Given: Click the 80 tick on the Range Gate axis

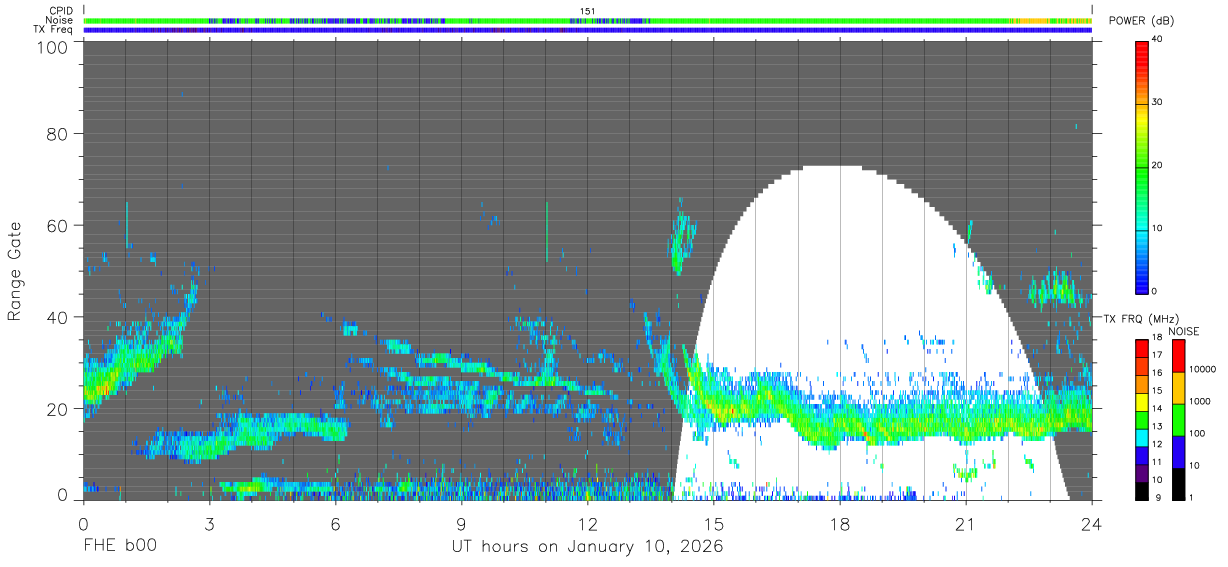Looking at the screenshot, I should coord(59,134).
